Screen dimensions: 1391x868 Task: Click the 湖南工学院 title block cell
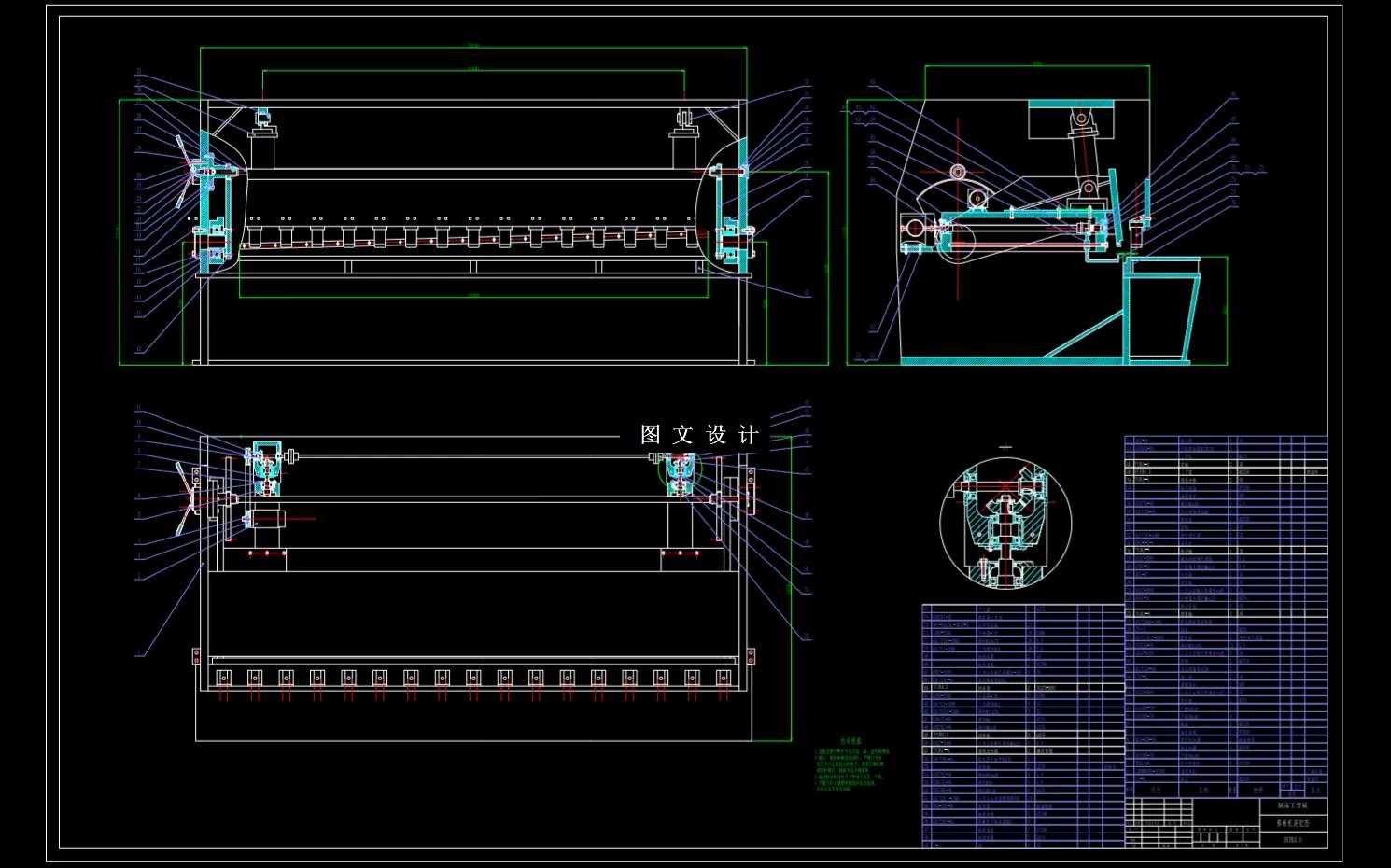(1292, 805)
